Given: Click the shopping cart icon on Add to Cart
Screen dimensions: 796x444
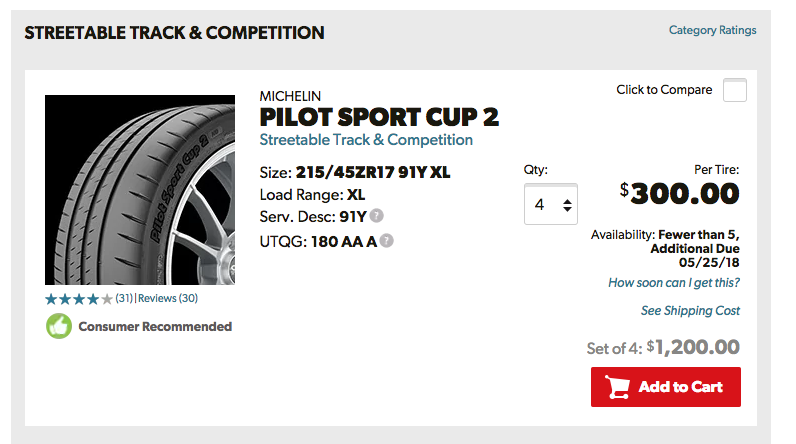Looking at the screenshot, I should pos(618,387).
